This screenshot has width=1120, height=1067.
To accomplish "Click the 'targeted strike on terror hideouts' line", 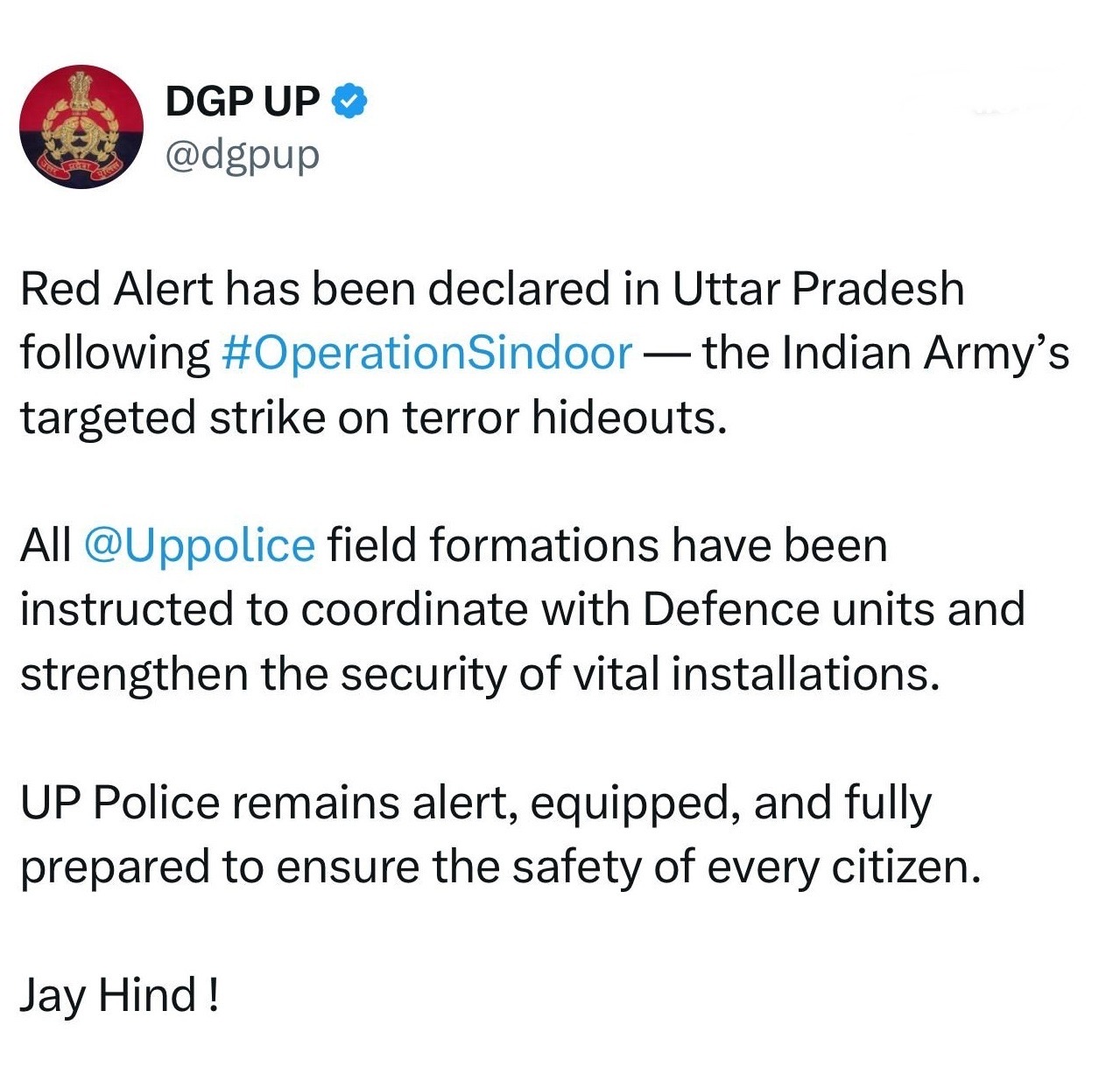I will [x=374, y=418].
